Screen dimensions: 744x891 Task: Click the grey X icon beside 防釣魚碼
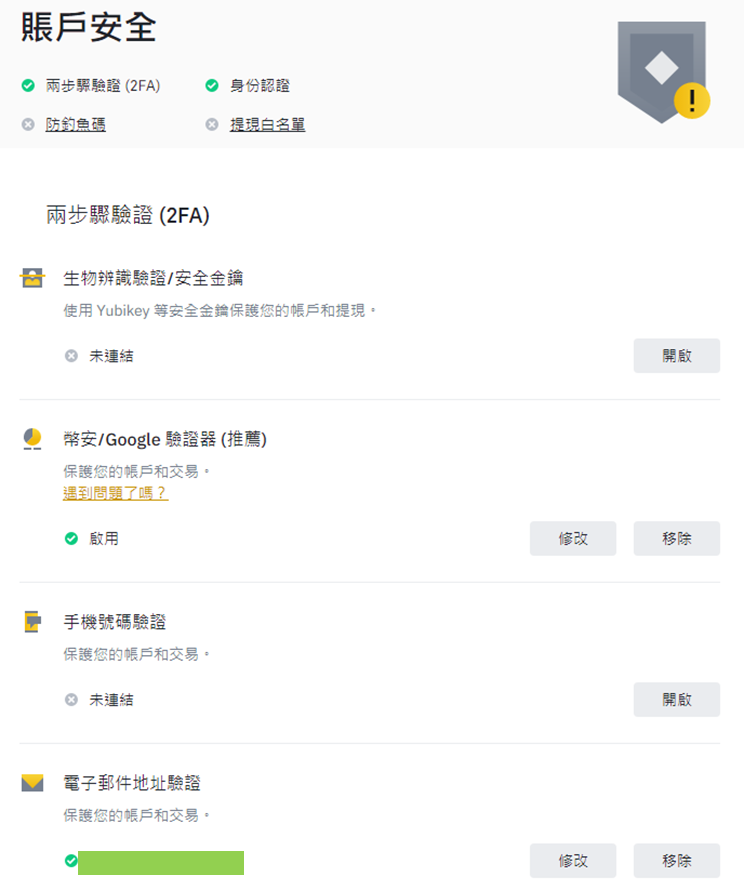click(28, 124)
